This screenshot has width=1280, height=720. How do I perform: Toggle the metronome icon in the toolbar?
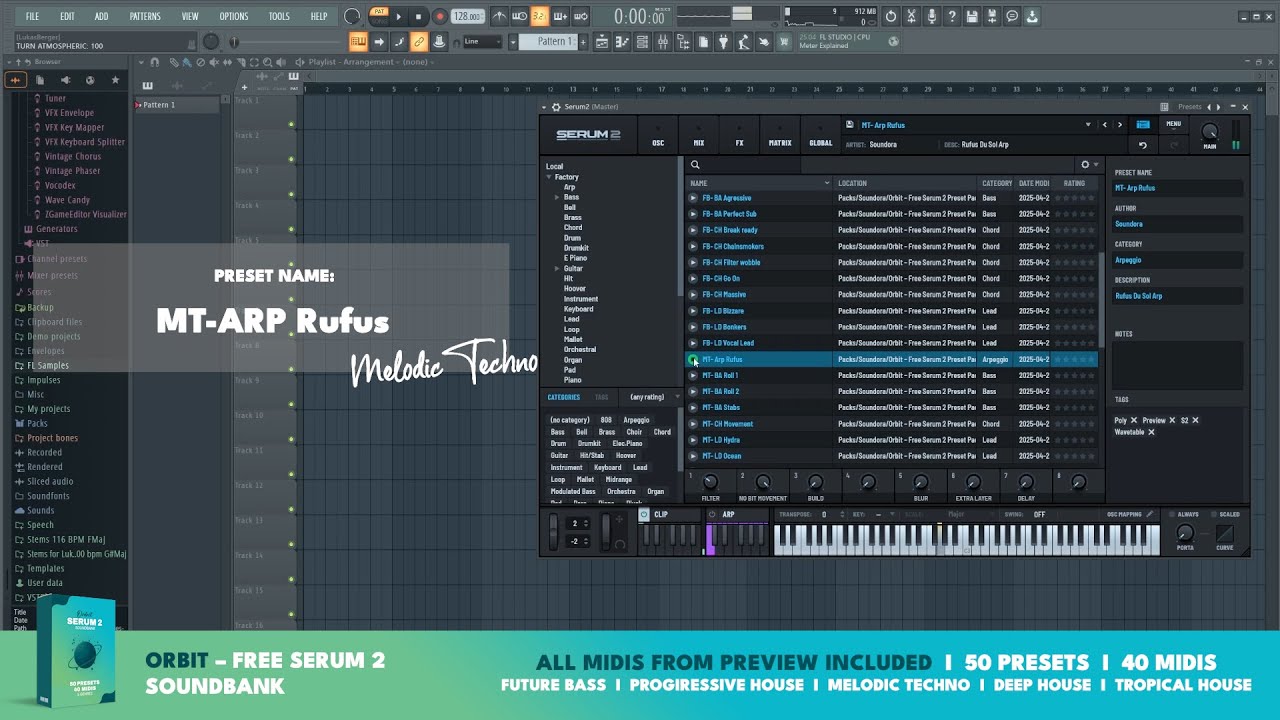pyautogui.click(x=499, y=16)
